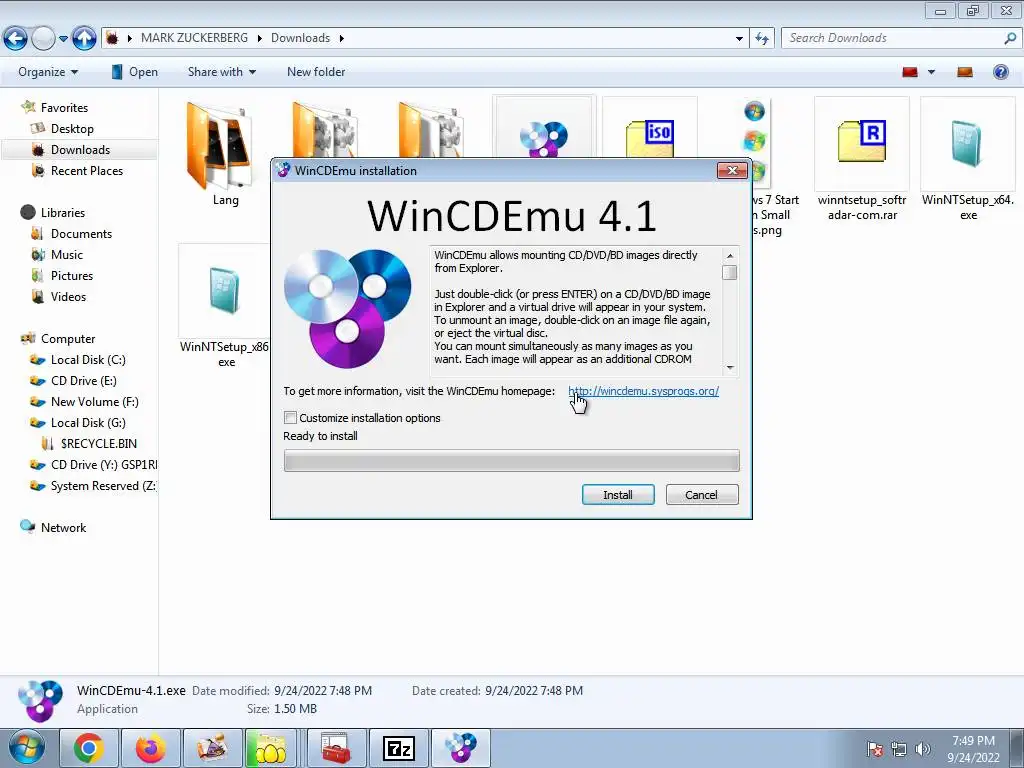Select Network in navigation pane
Viewport: 1024px width, 768px height.
(x=63, y=528)
